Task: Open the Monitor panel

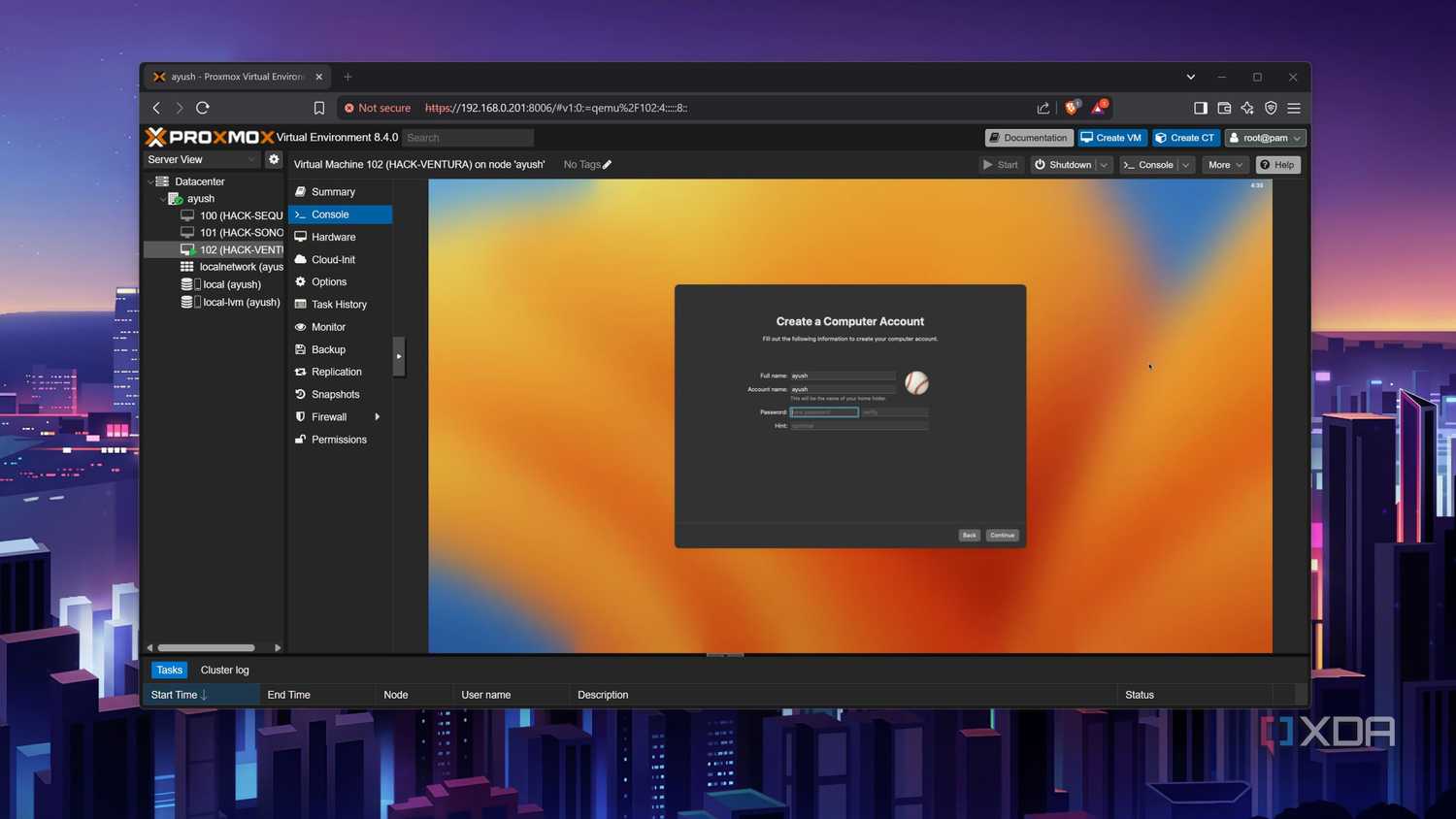Action: click(x=341, y=327)
